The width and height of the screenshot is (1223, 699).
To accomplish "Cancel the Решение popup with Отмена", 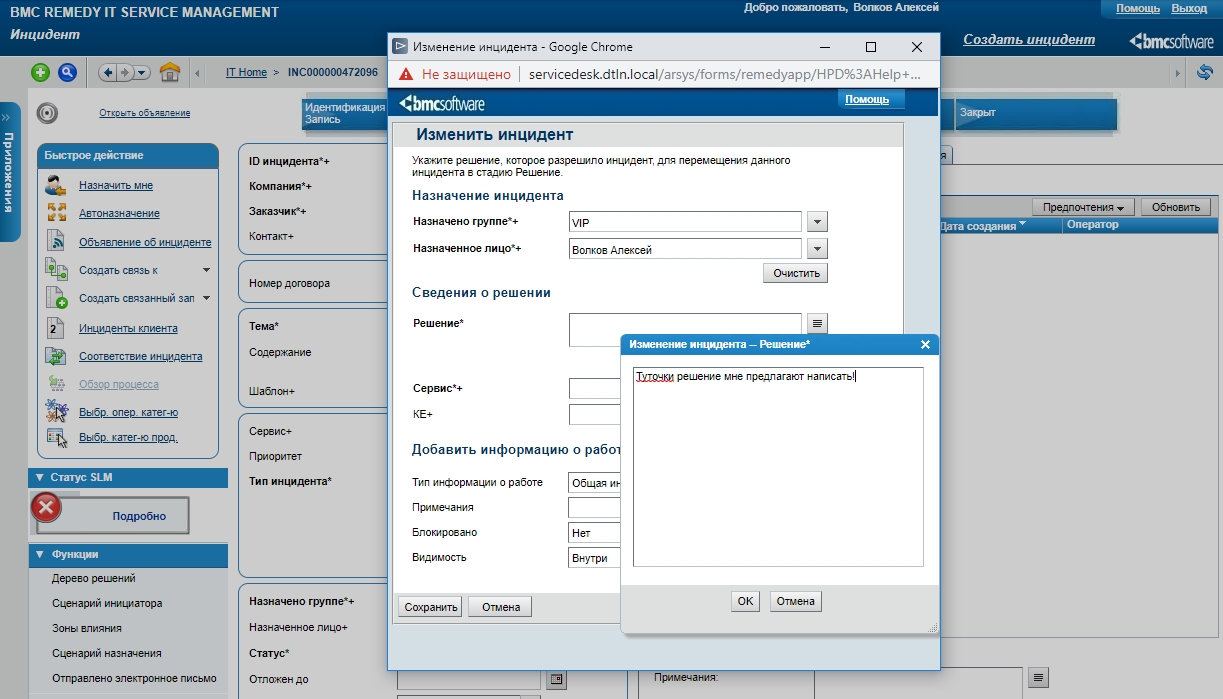I will 797,601.
